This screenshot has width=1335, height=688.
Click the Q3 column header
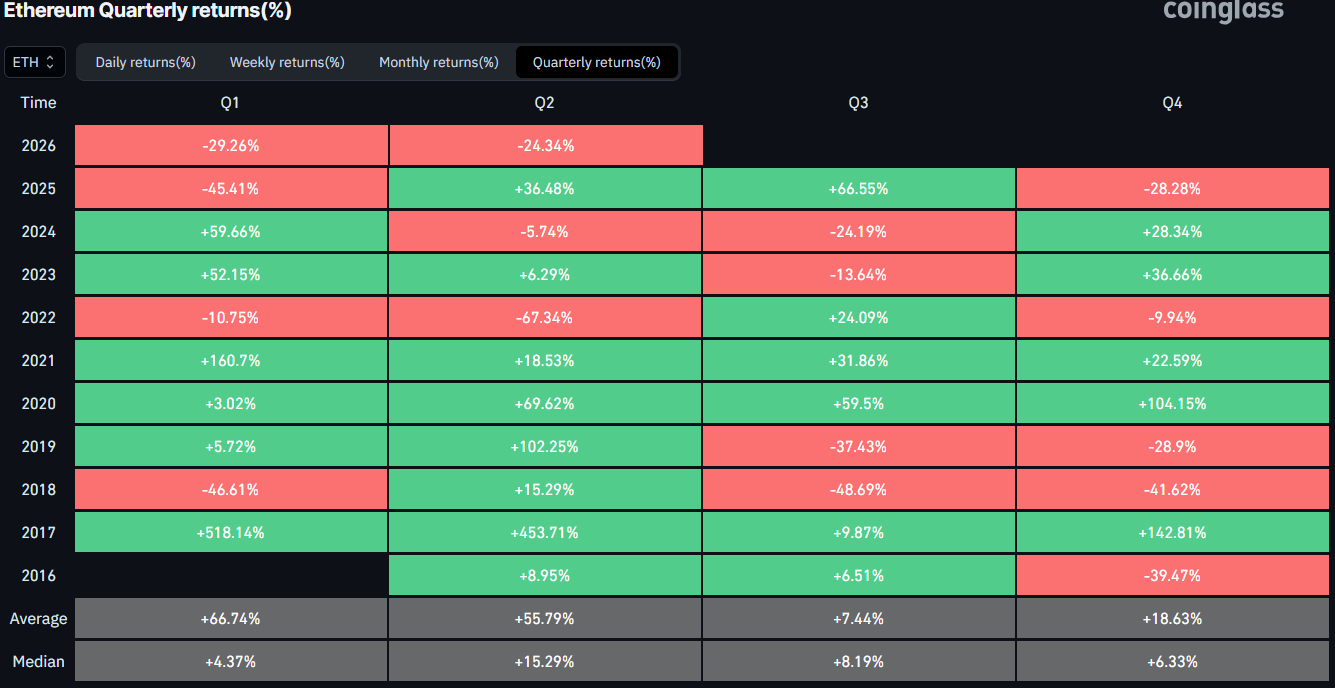(858, 103)
